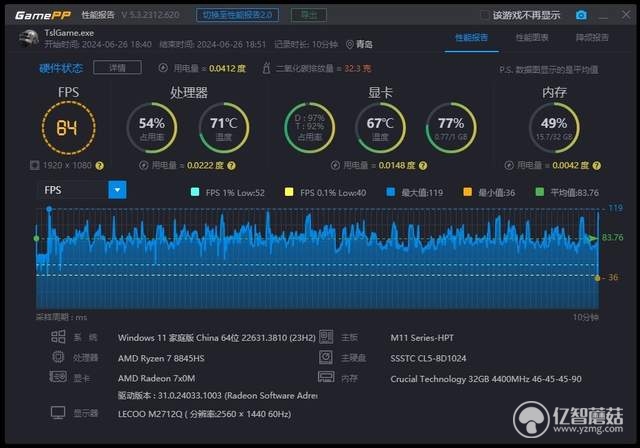
Task: Click the AMD Radeon 7x0M text
Action: pos(156,378)
